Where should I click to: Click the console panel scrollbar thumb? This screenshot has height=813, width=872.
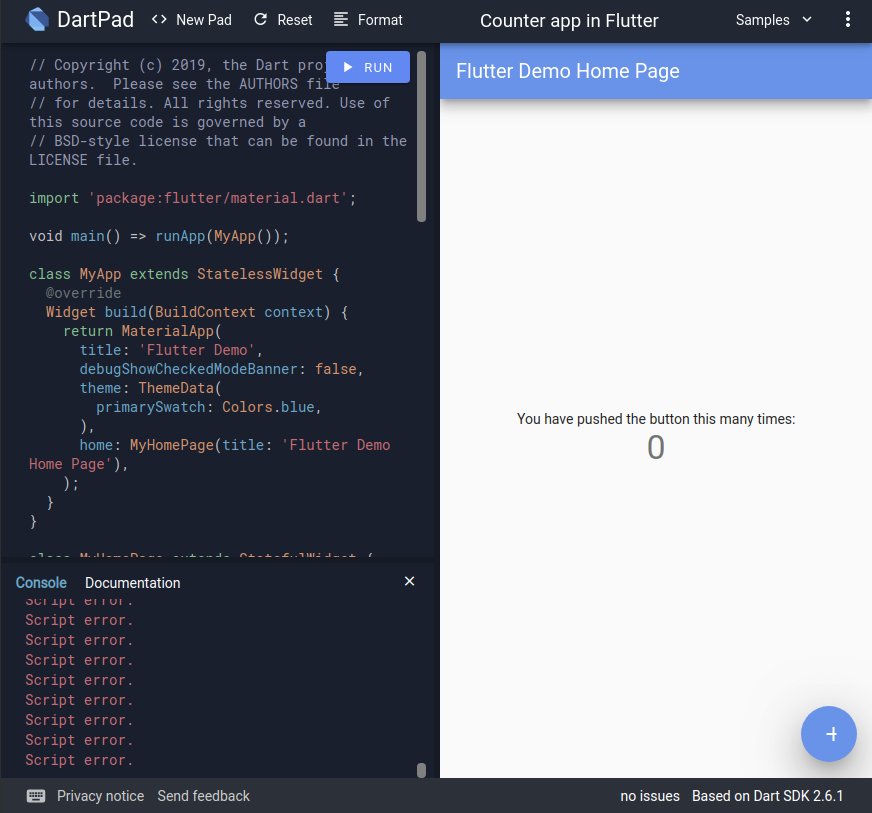[x=422, y=770]
